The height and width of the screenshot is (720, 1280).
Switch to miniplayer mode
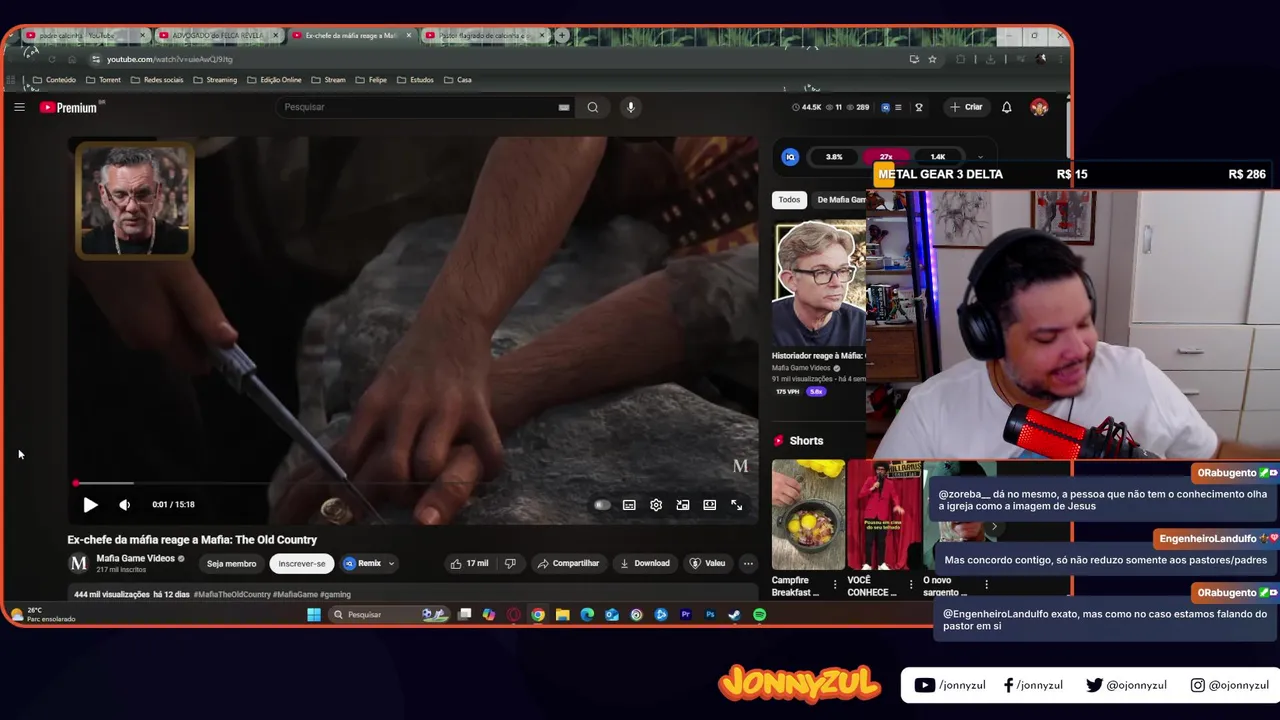(683, 505)
